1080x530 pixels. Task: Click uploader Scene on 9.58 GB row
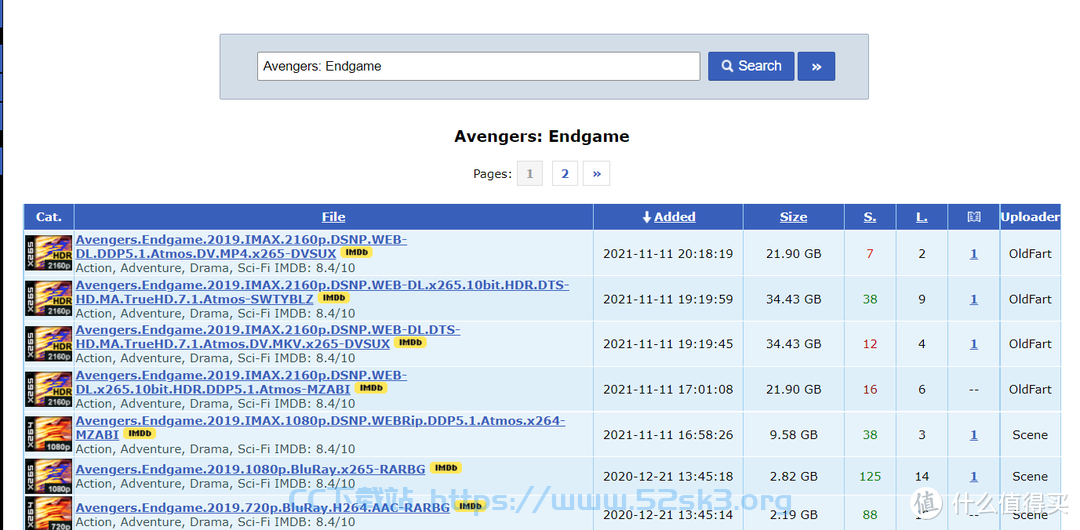(1030, 435)
